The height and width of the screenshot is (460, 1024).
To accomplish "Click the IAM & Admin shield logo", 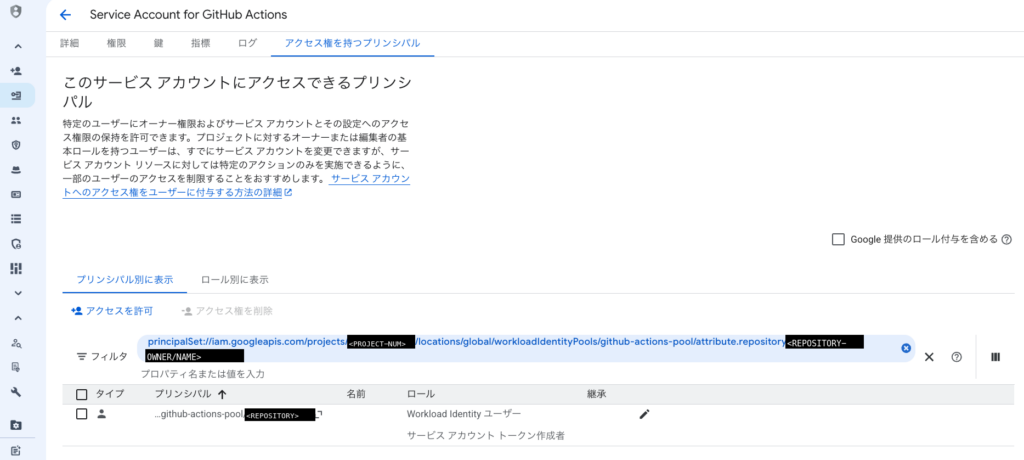I will (x=17, y=11).
